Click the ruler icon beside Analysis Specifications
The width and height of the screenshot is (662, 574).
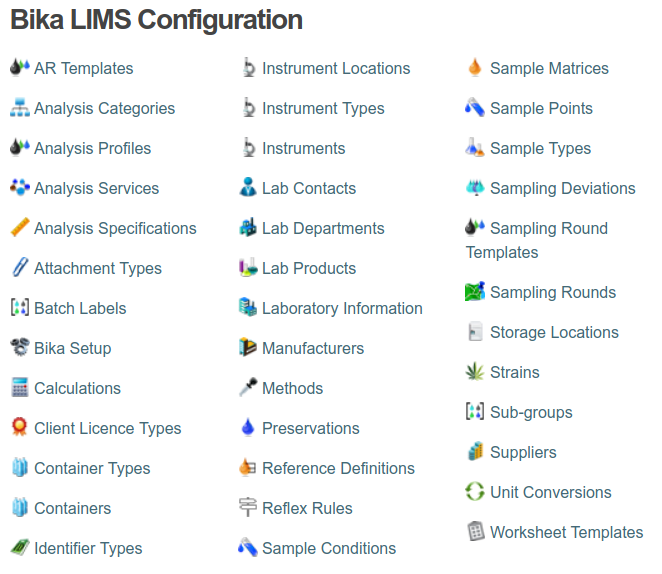(19, 228)
